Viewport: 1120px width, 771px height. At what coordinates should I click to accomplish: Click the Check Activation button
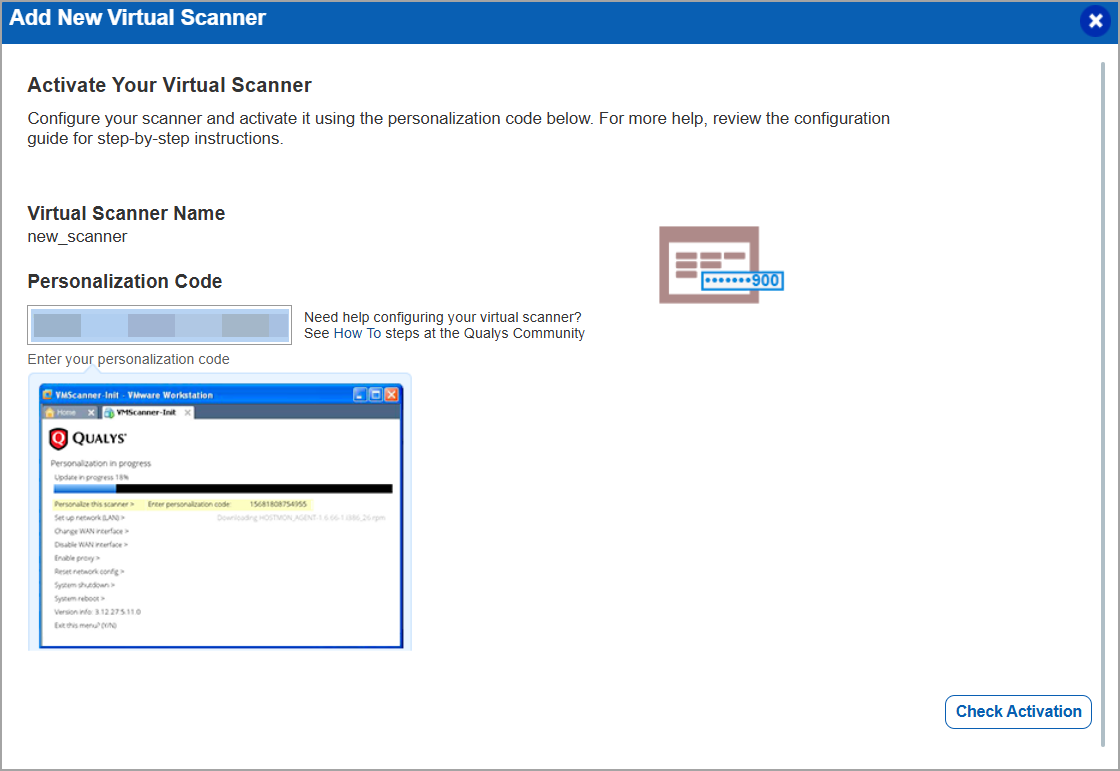coord(1018,711)
